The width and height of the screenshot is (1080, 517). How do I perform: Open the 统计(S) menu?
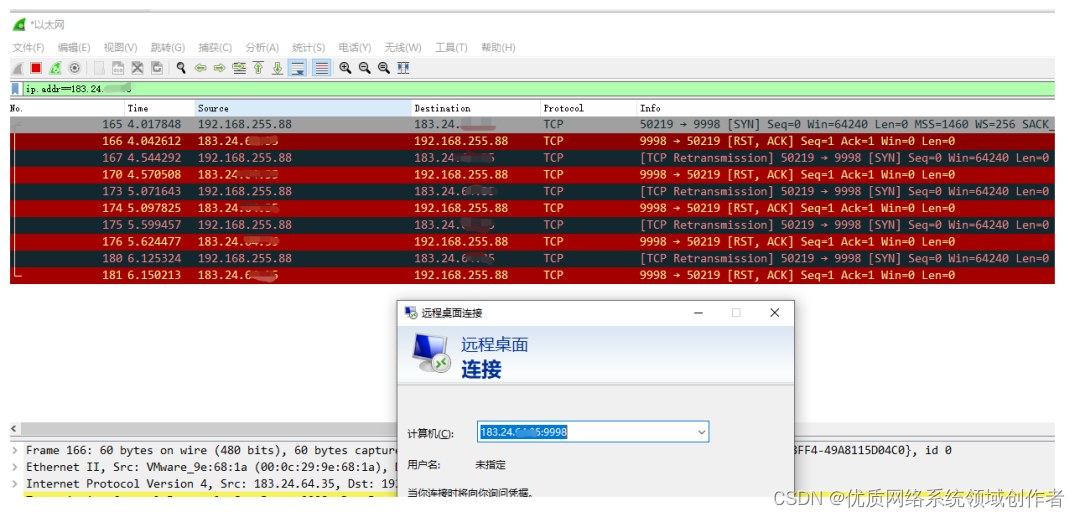point(309,48)
